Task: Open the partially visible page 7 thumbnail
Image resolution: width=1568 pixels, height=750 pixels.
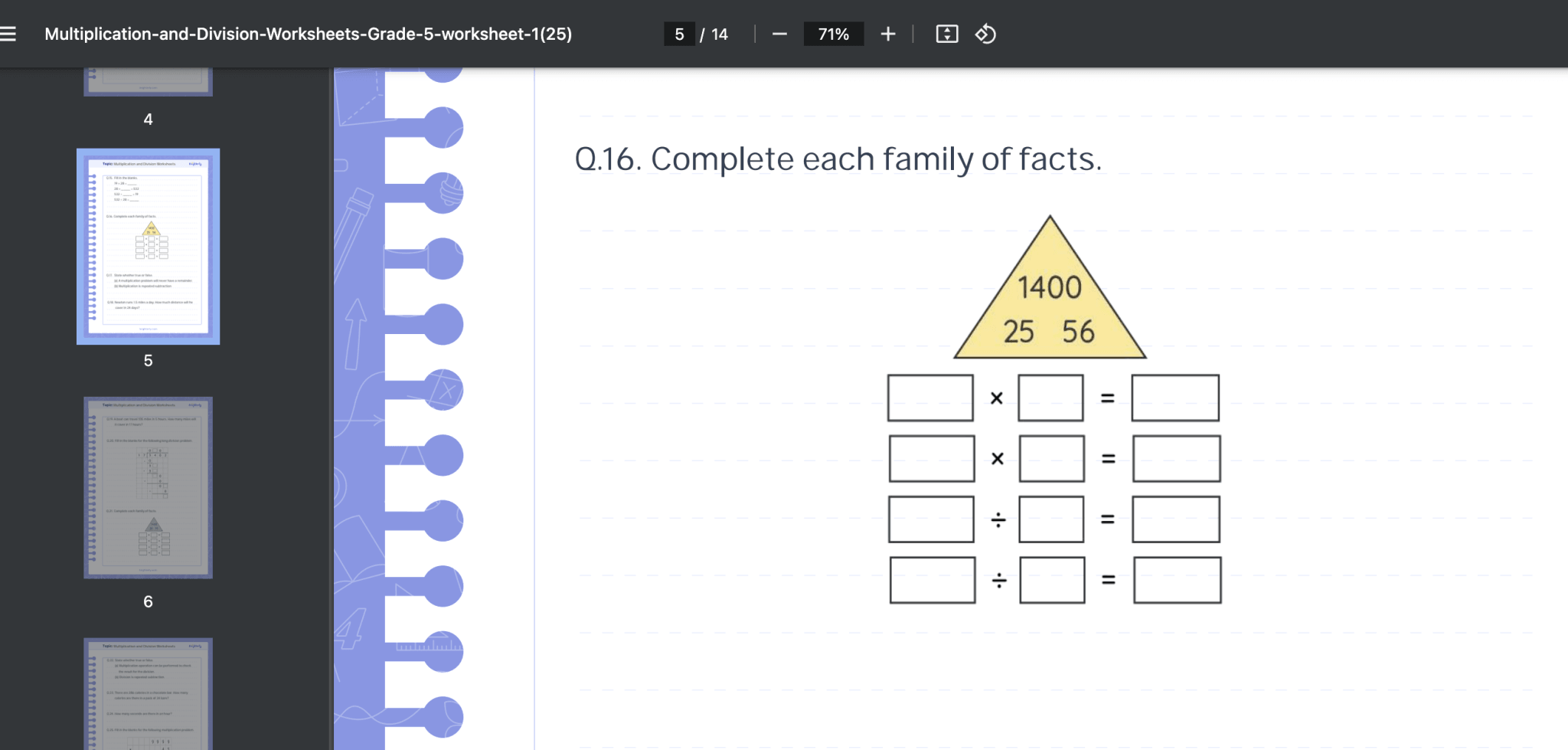Action: (x=149, y=693)
